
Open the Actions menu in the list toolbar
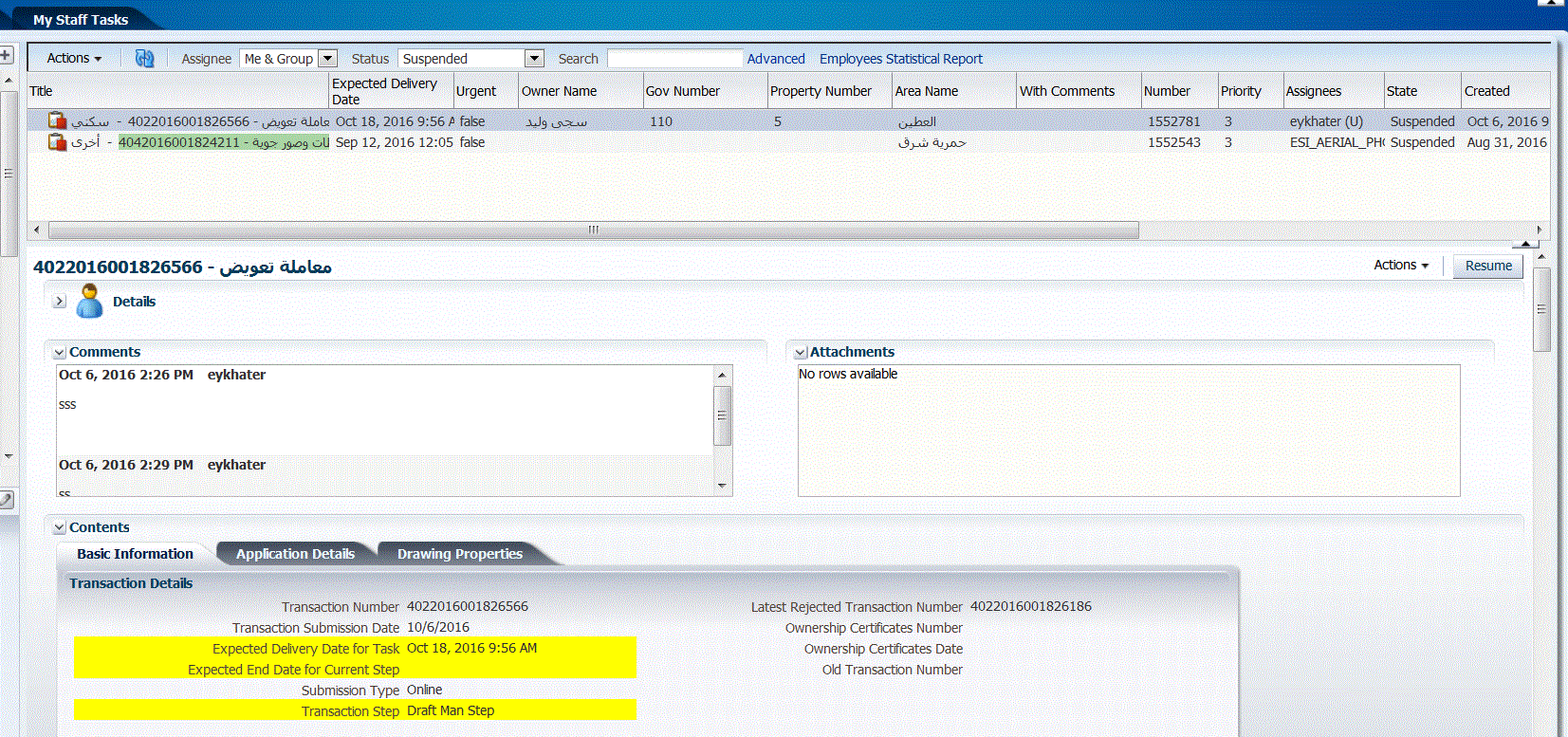(74, 58)
